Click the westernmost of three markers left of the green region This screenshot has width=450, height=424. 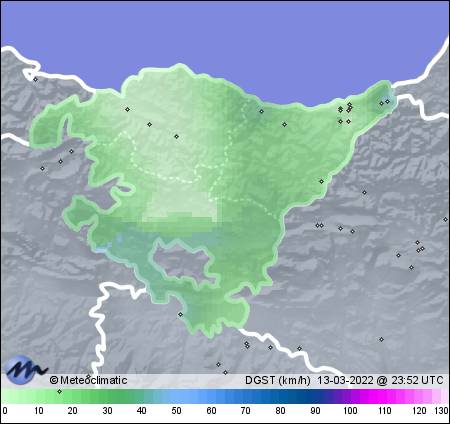[42, 168]
